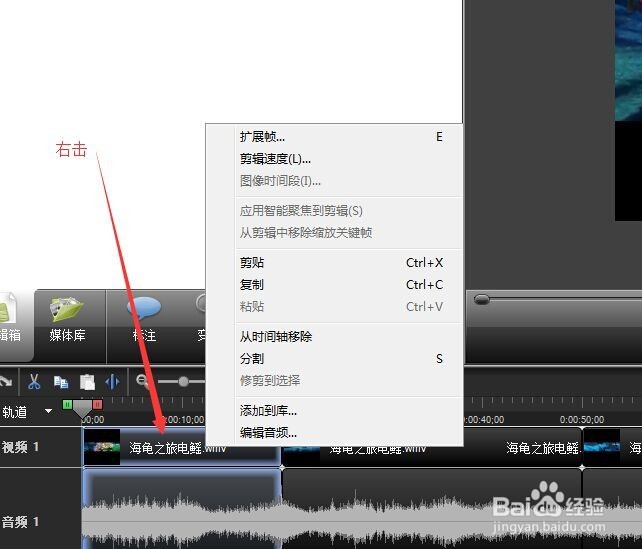Click the red selection end marker
Screen dimensions: 642x549
pyautogui.click(x=97, y=405)
